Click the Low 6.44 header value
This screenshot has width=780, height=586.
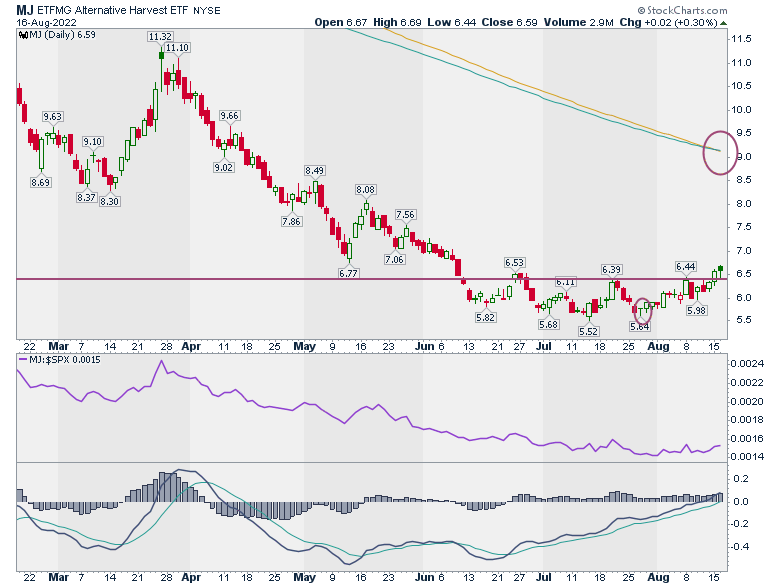point(452,22)
